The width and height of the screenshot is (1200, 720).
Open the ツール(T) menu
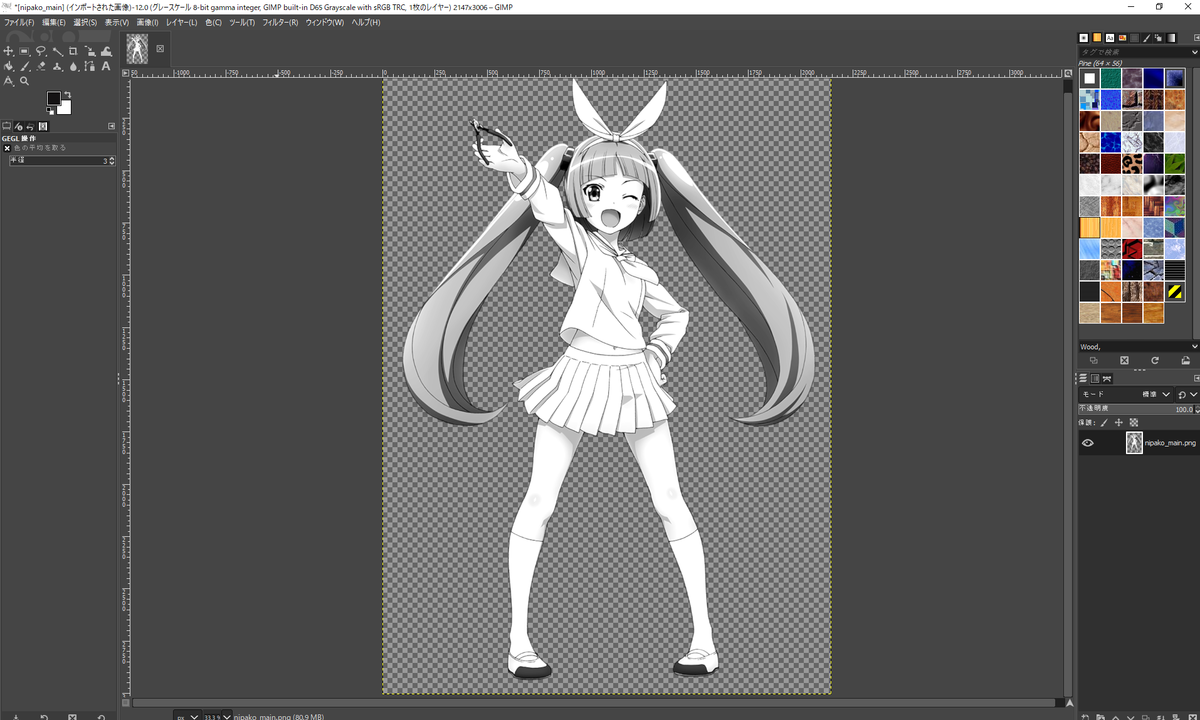click(x=242, y=22)
